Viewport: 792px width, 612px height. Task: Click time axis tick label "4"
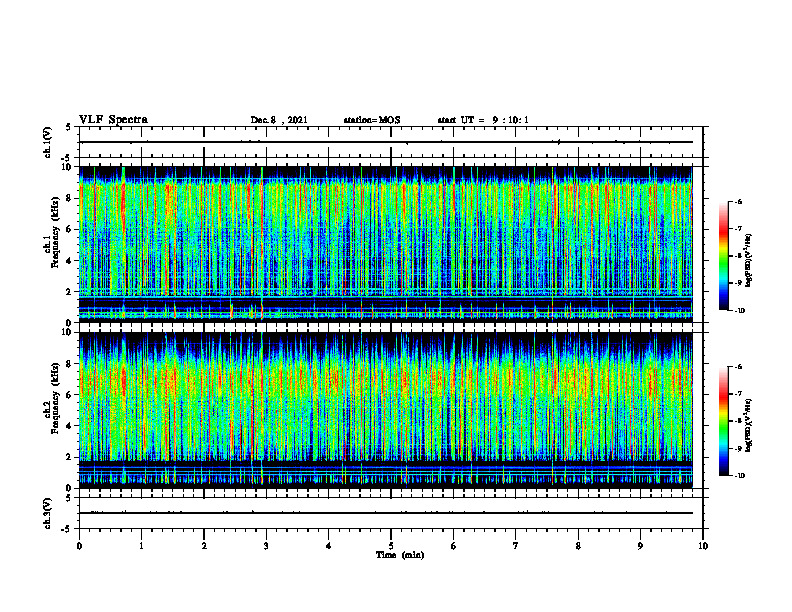coord(329,546)
